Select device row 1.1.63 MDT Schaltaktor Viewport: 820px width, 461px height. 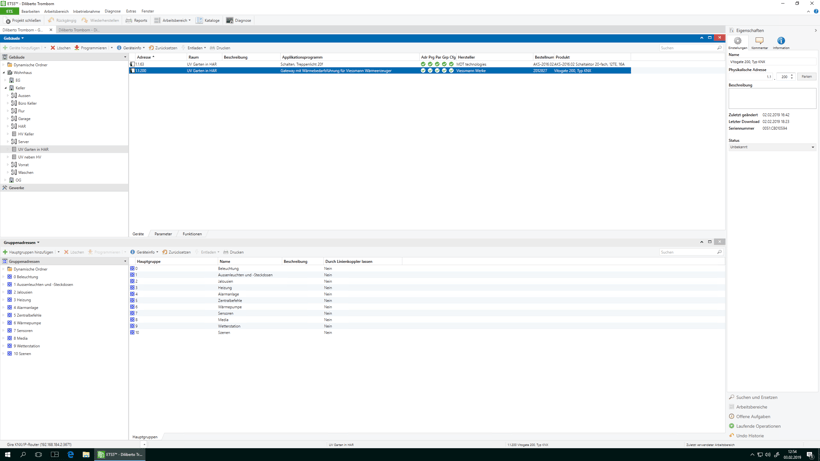coord(380,64)
